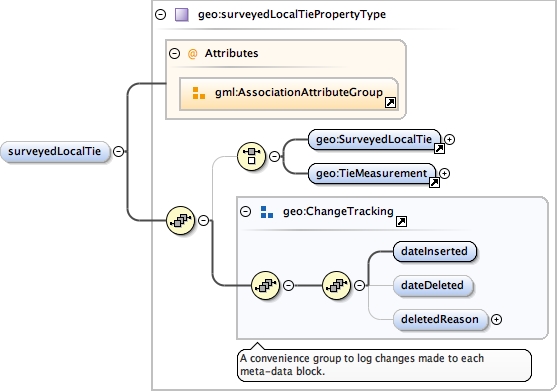Image resolution: width=558 pixels, height=392 pixels.
Task: Select the dateInserted element
Action: tap(435, 251)
